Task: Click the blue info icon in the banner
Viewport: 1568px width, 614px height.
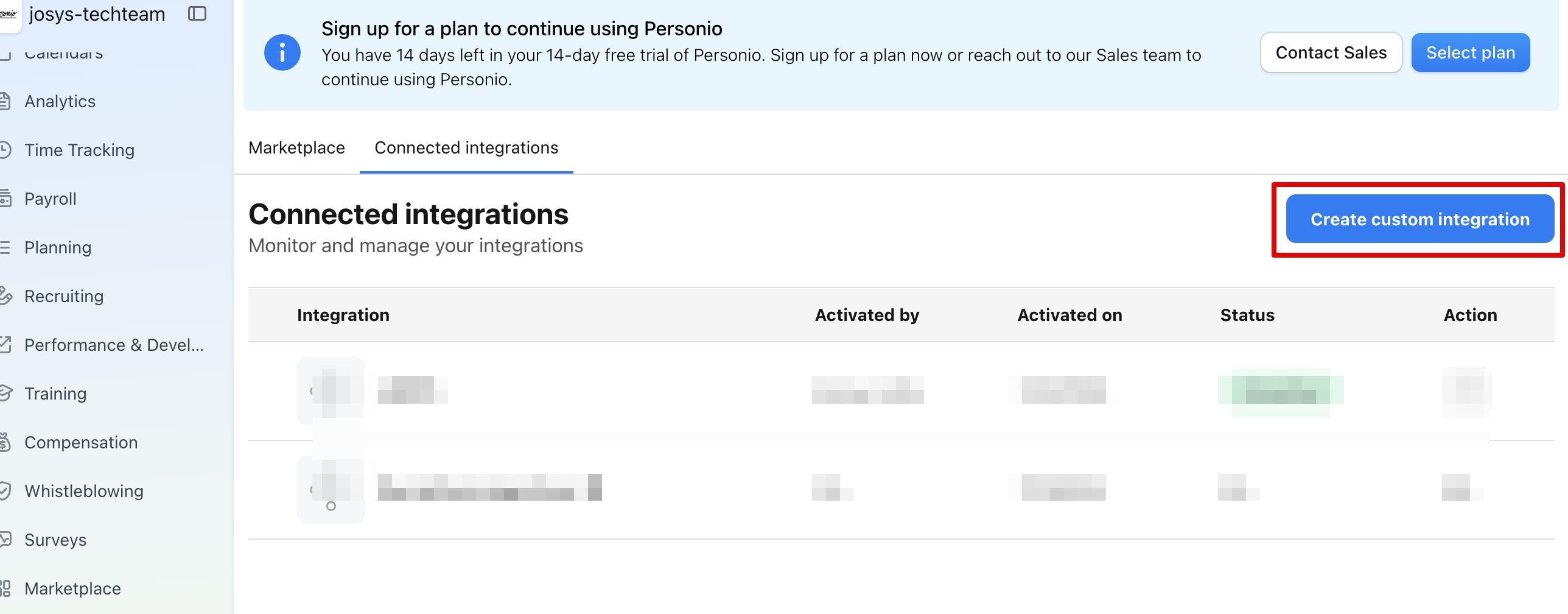Action: click(282, 53)
